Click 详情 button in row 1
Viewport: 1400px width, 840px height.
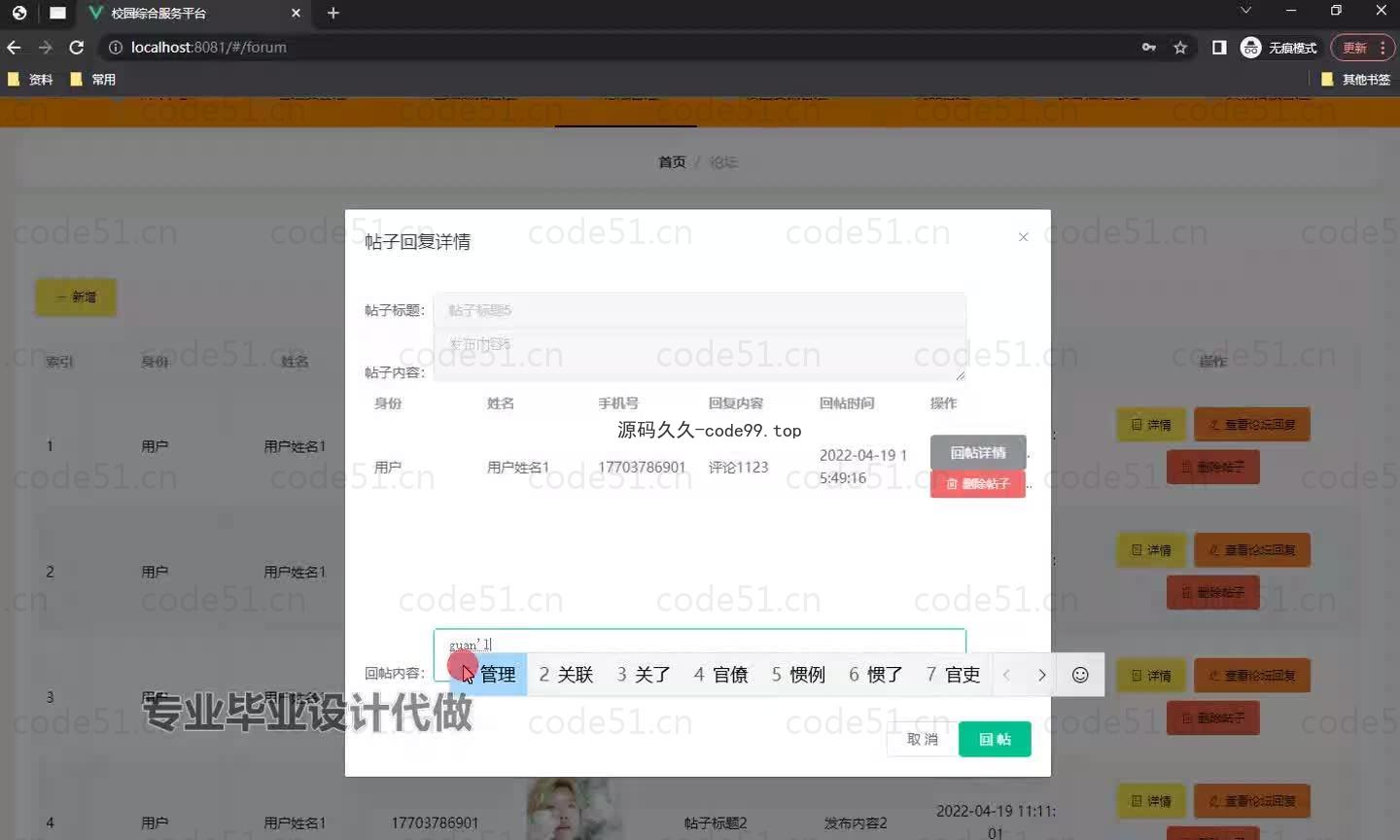[1151, 425]
